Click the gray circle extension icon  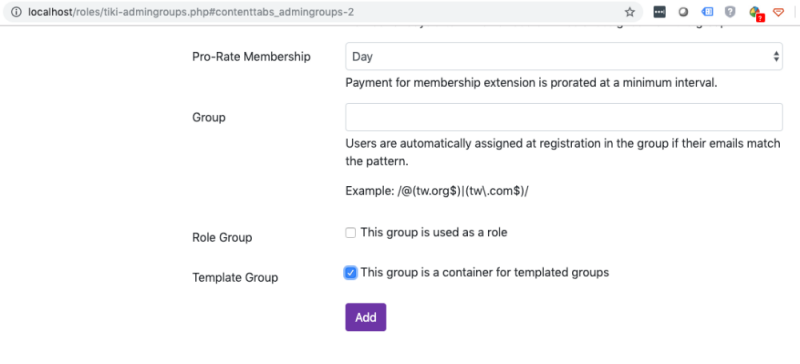tap(683, 12)
